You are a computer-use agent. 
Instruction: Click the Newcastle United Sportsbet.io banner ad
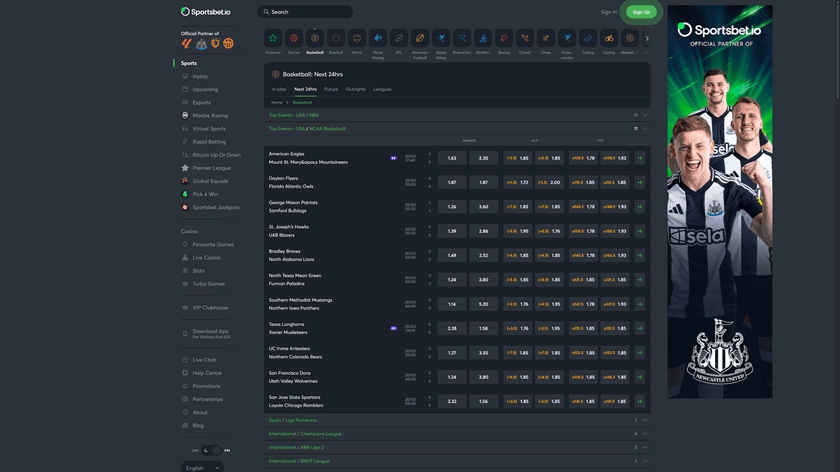(719, 201)
